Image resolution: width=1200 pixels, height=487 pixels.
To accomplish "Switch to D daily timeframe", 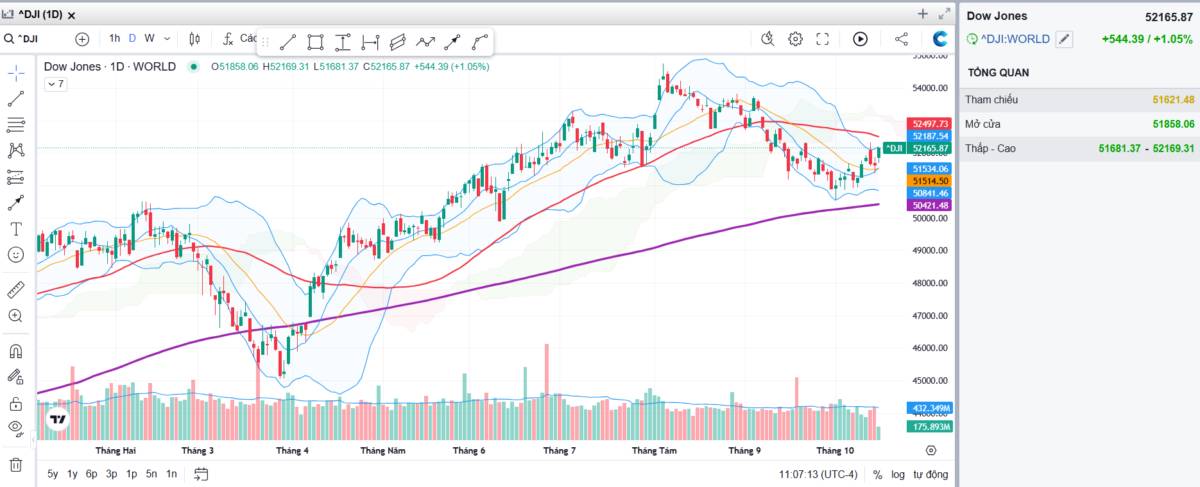I will point(133,38).
